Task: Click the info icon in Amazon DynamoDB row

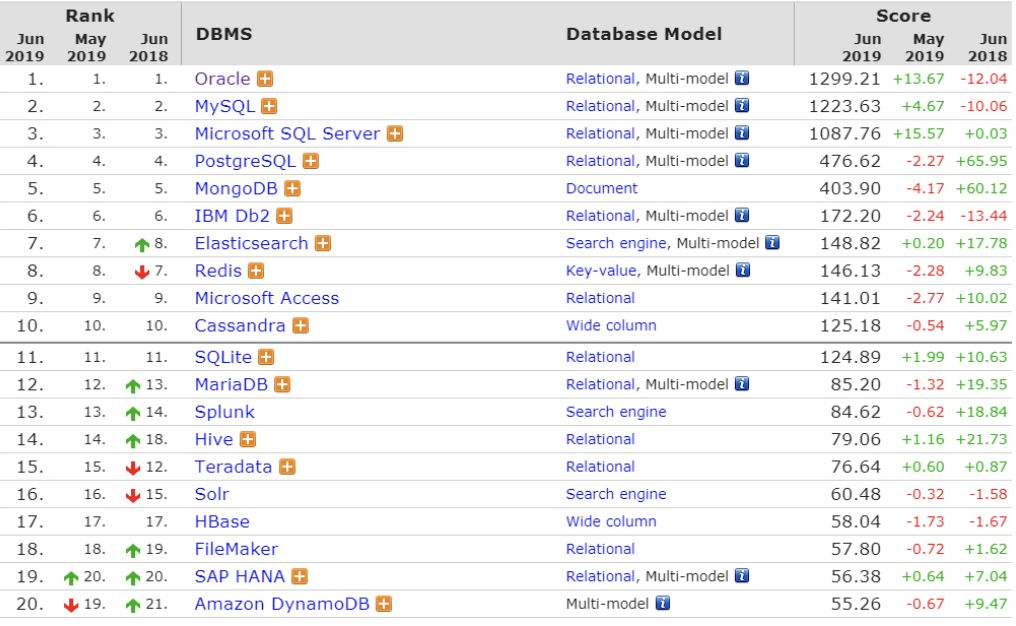Action: click(662, 603)
